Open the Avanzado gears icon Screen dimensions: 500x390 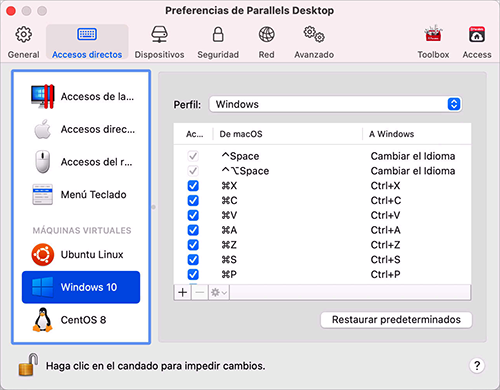point(314,34)
